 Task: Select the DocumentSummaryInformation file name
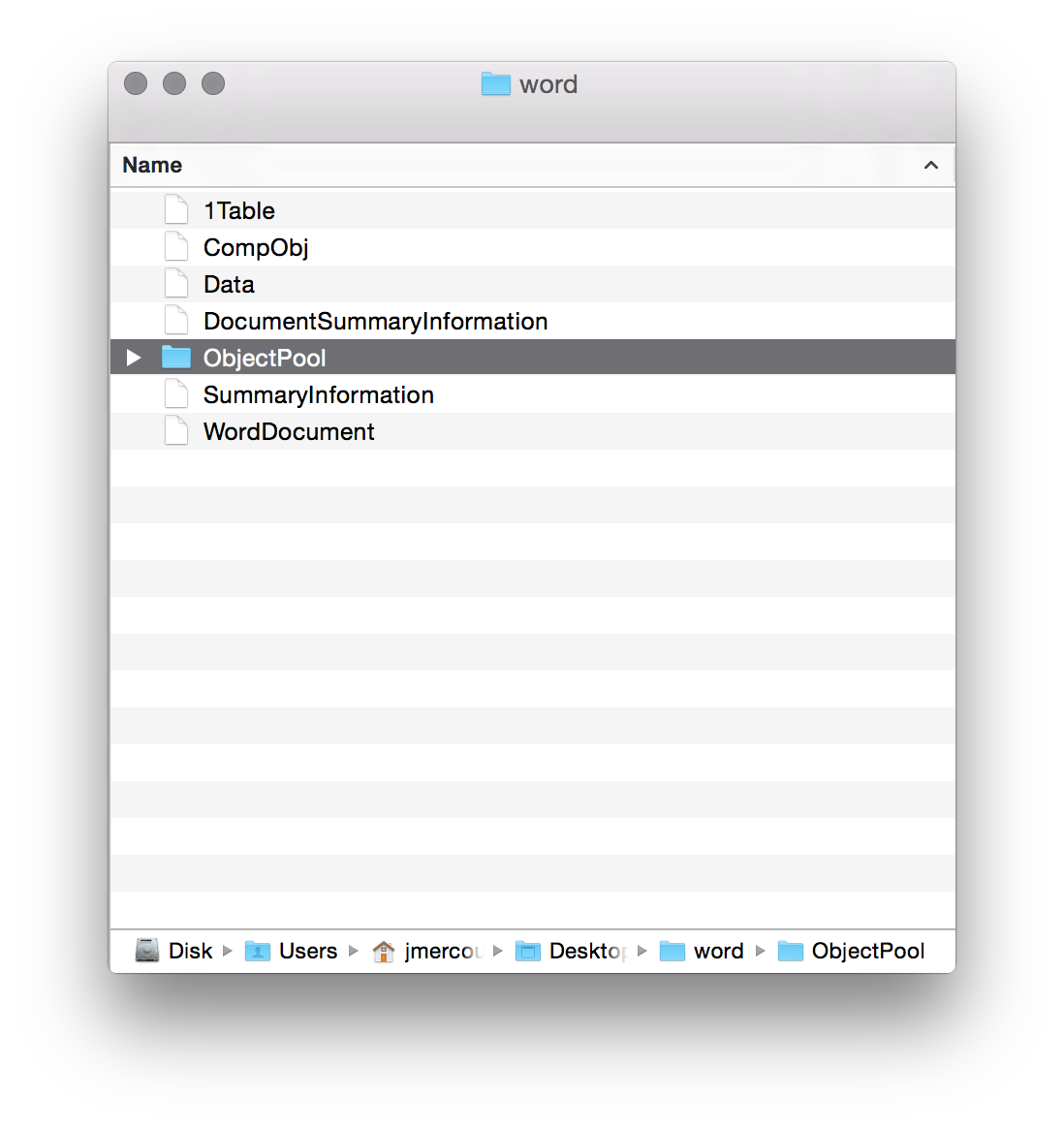(x=376, y=322)
